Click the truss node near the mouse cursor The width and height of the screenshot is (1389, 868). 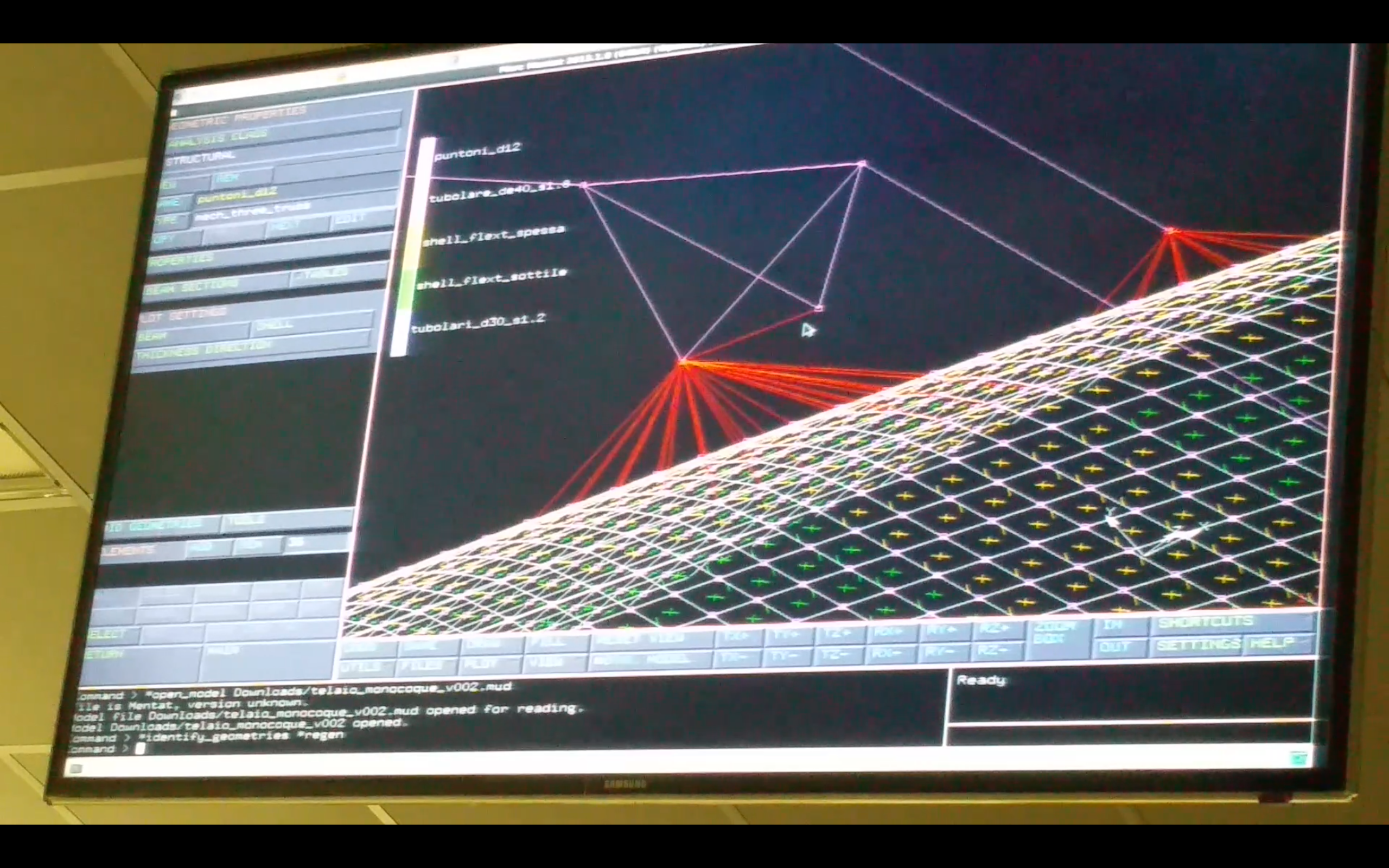[819, 309]
